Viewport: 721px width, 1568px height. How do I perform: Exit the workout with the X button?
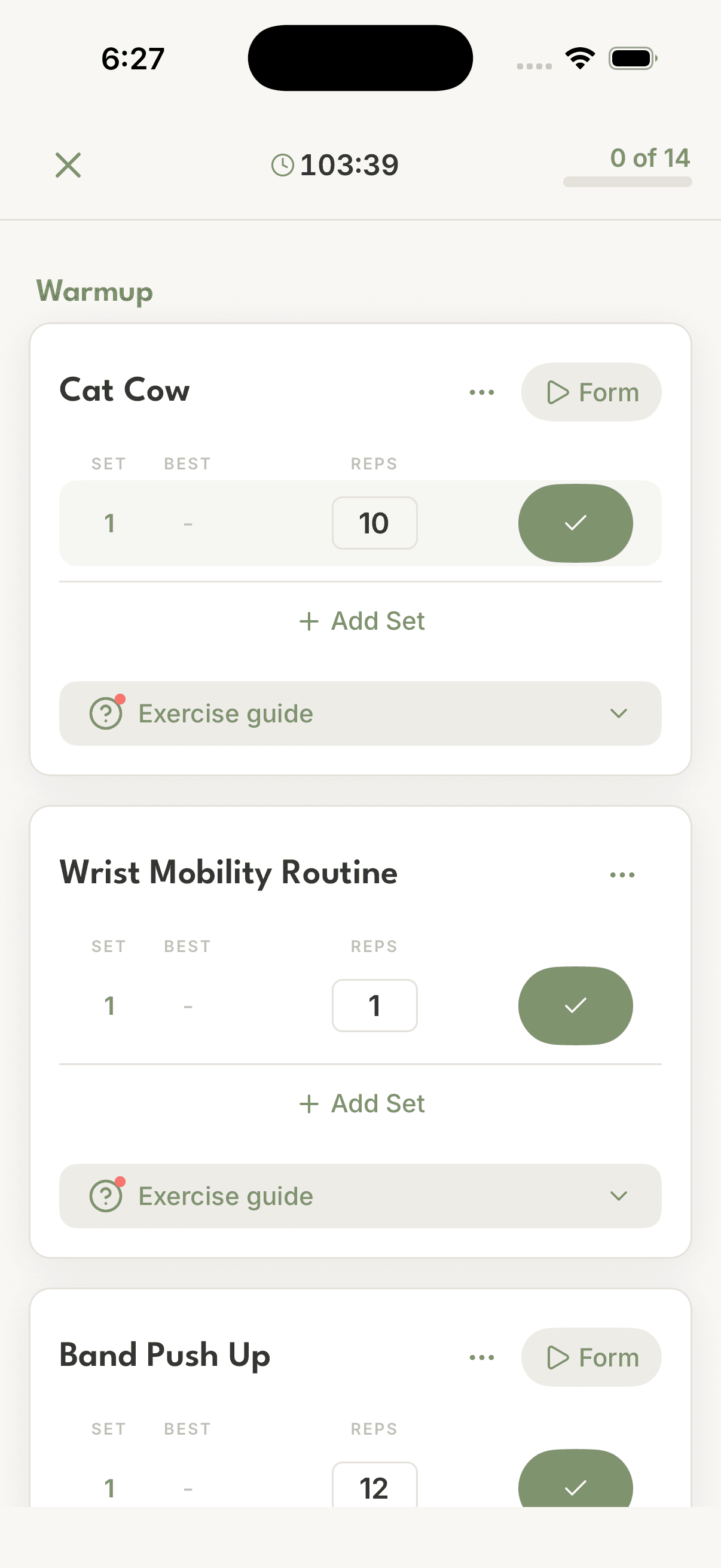[x=68, y=165]
